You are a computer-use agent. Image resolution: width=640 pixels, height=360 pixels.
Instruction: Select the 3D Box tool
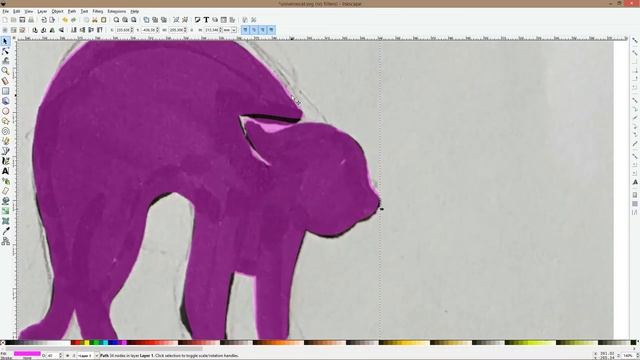[5, 101]
